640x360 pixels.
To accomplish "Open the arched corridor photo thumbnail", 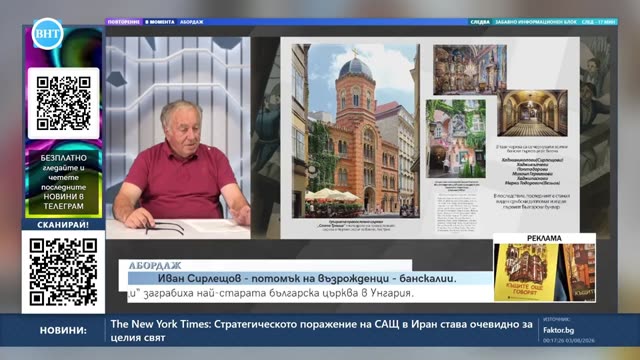I will coord(532,113).
